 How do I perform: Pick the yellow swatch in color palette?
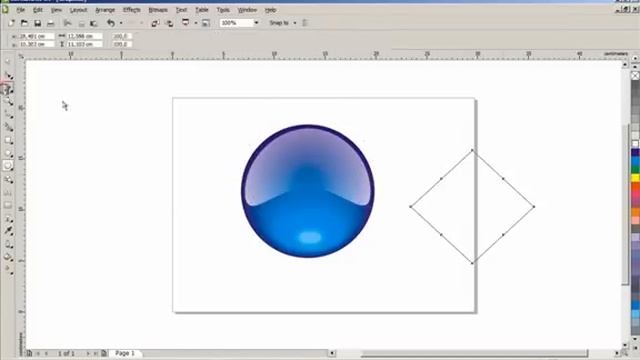[x=635, y=178]
